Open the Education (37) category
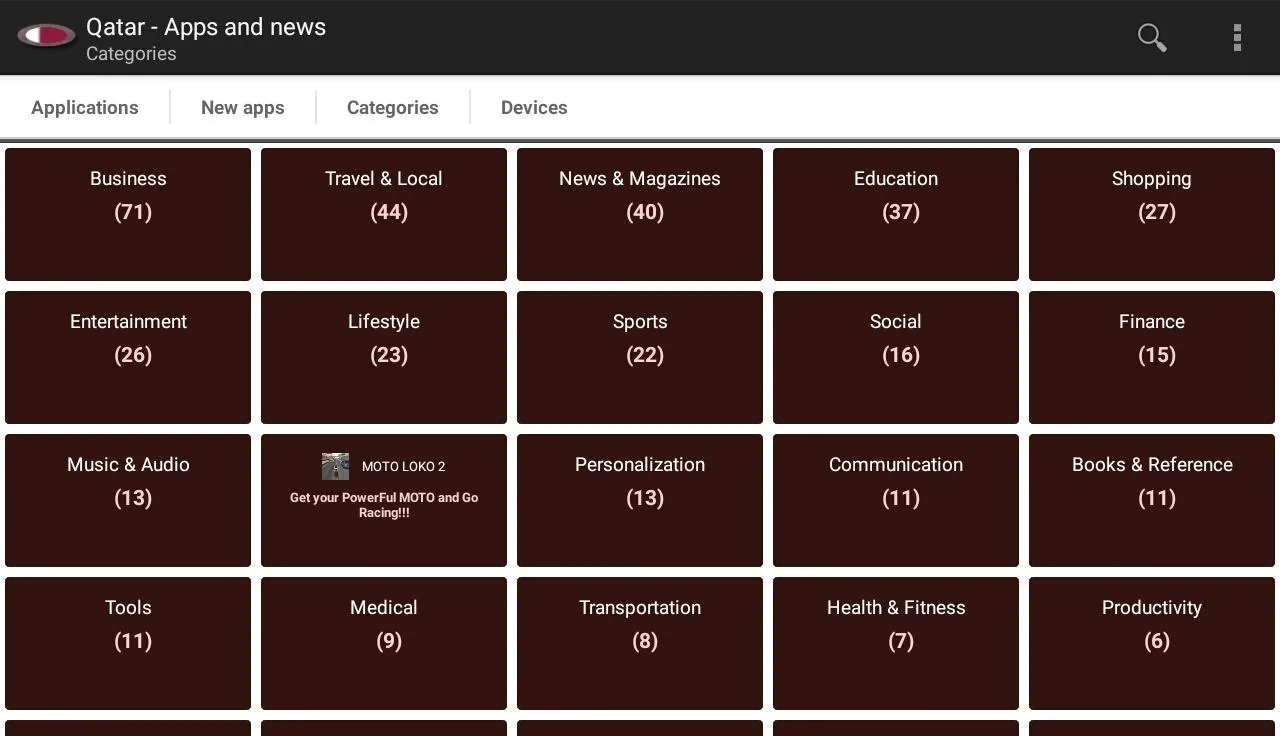1280x736 pixels. [896, 214]
